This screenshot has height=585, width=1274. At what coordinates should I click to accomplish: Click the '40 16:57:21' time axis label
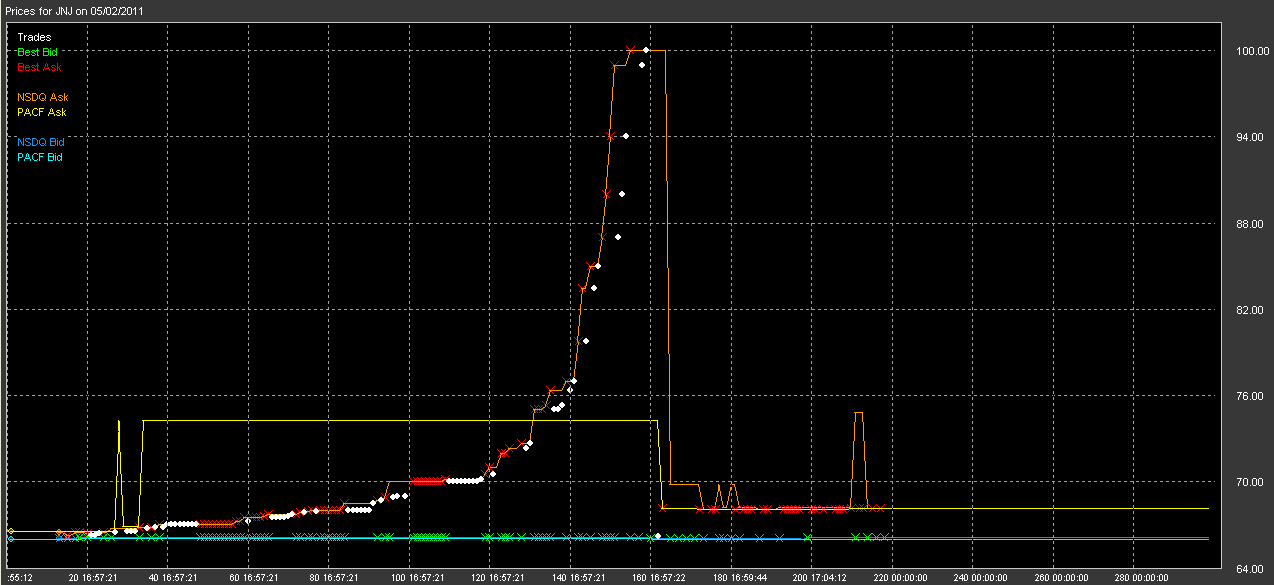point(172,577)
